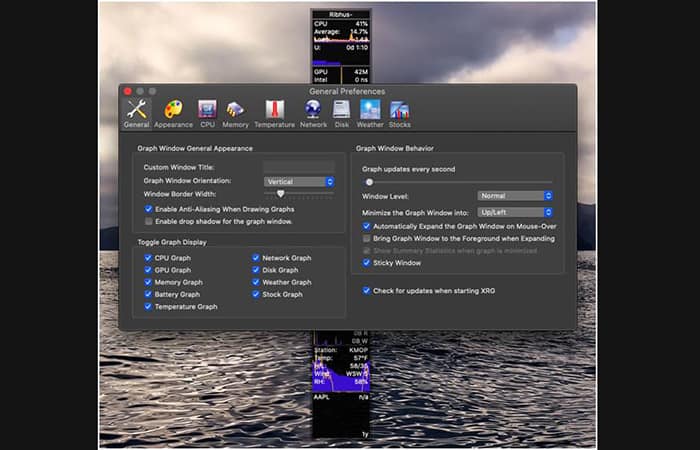Select the Stocks chart icon
Screen dimensions: 700x450
pyautogui.click(x=399, y=112)
